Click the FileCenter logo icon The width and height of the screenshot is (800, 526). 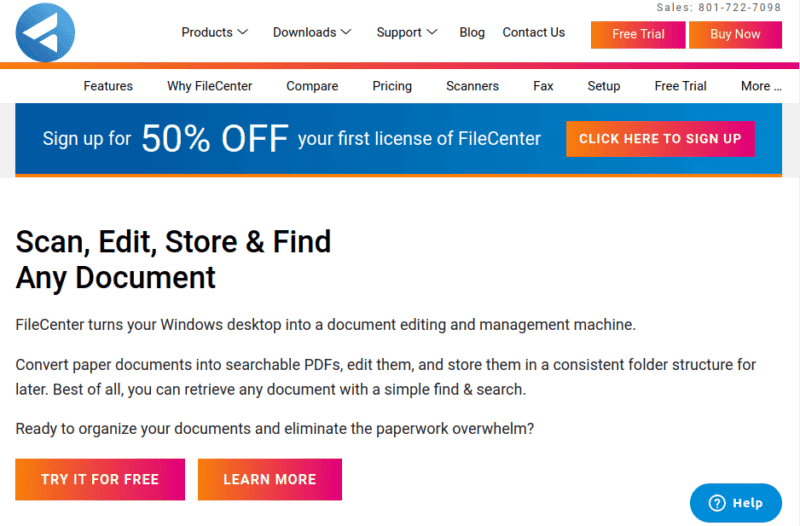tap(45, 31)
